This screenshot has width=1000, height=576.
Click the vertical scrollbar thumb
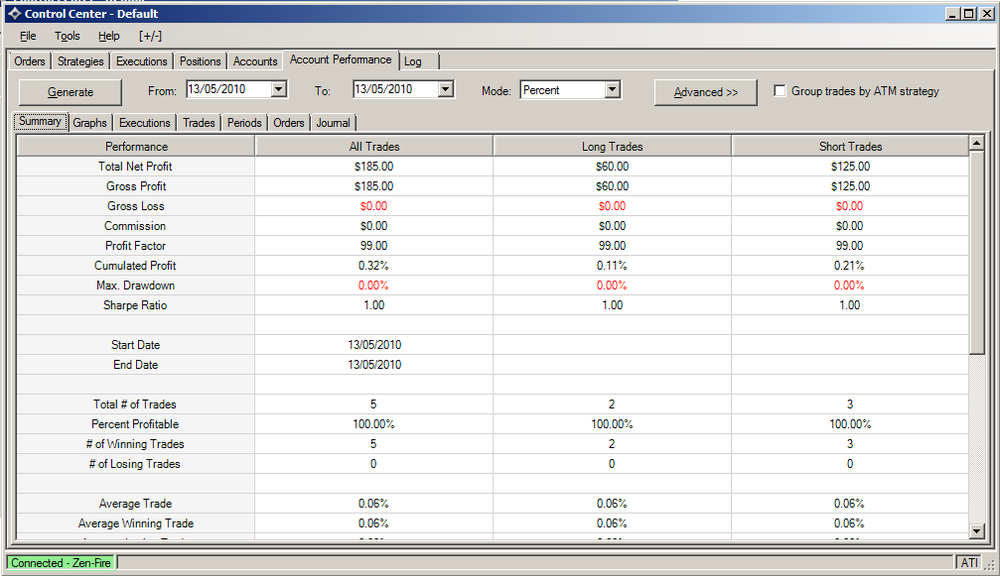[x=976, y=253]
